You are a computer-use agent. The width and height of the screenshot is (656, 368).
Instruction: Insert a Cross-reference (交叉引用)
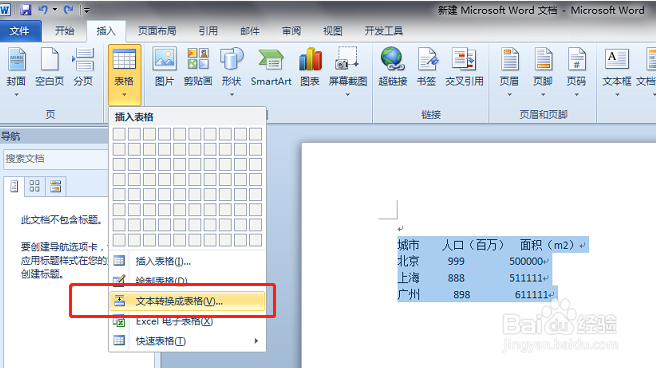click(464, 67)
